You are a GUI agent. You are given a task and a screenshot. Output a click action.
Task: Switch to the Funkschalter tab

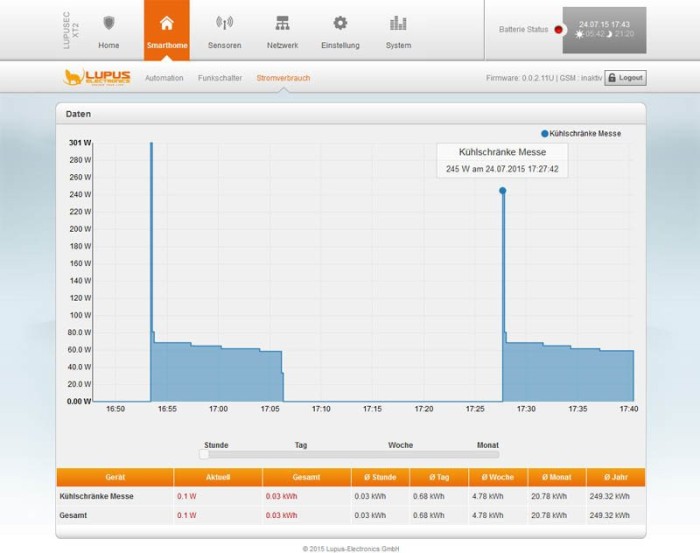pyautogui.click(x=220, y=78)
